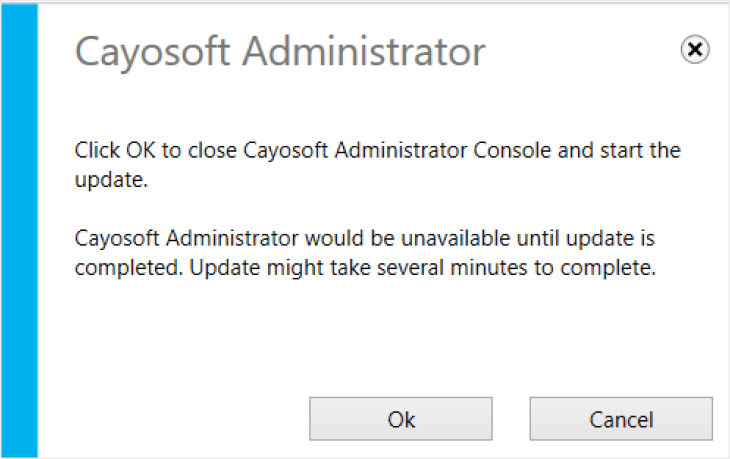
Task: Click the Cayosoft Administrator dialog title
Action: point(280,52)
